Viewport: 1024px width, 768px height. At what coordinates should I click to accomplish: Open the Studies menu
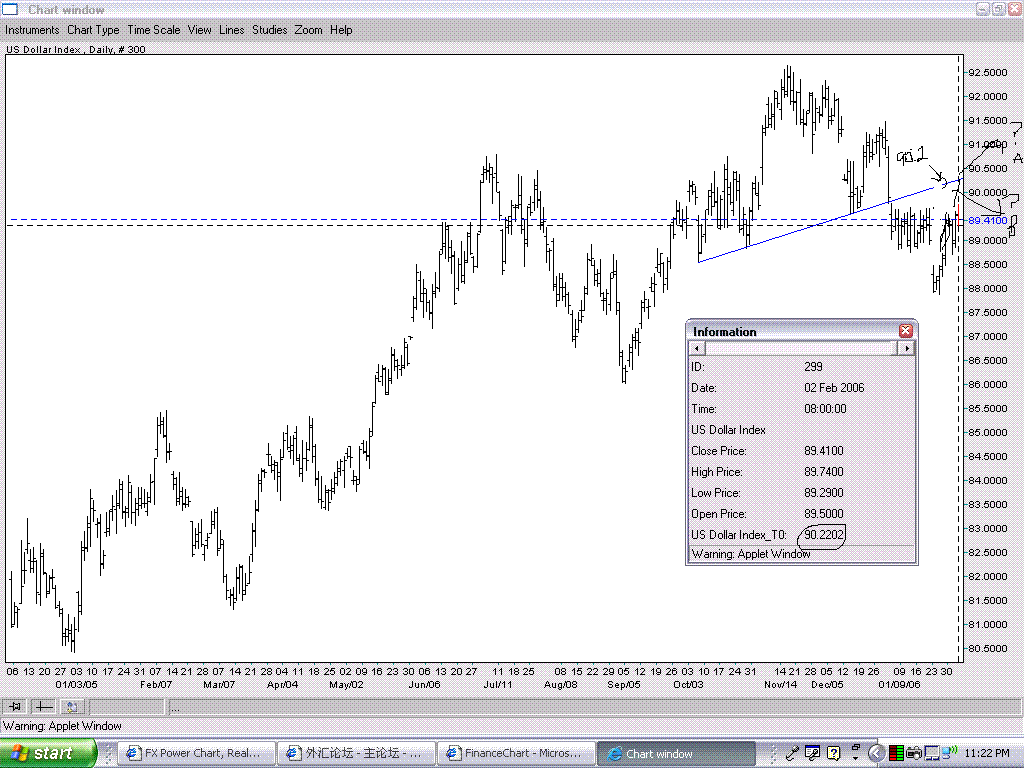[270, 30]
